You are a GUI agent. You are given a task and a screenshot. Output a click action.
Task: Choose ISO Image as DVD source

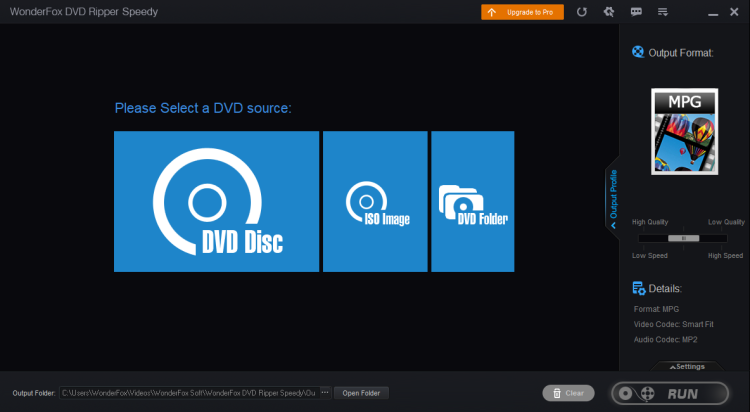pos(375,201)
